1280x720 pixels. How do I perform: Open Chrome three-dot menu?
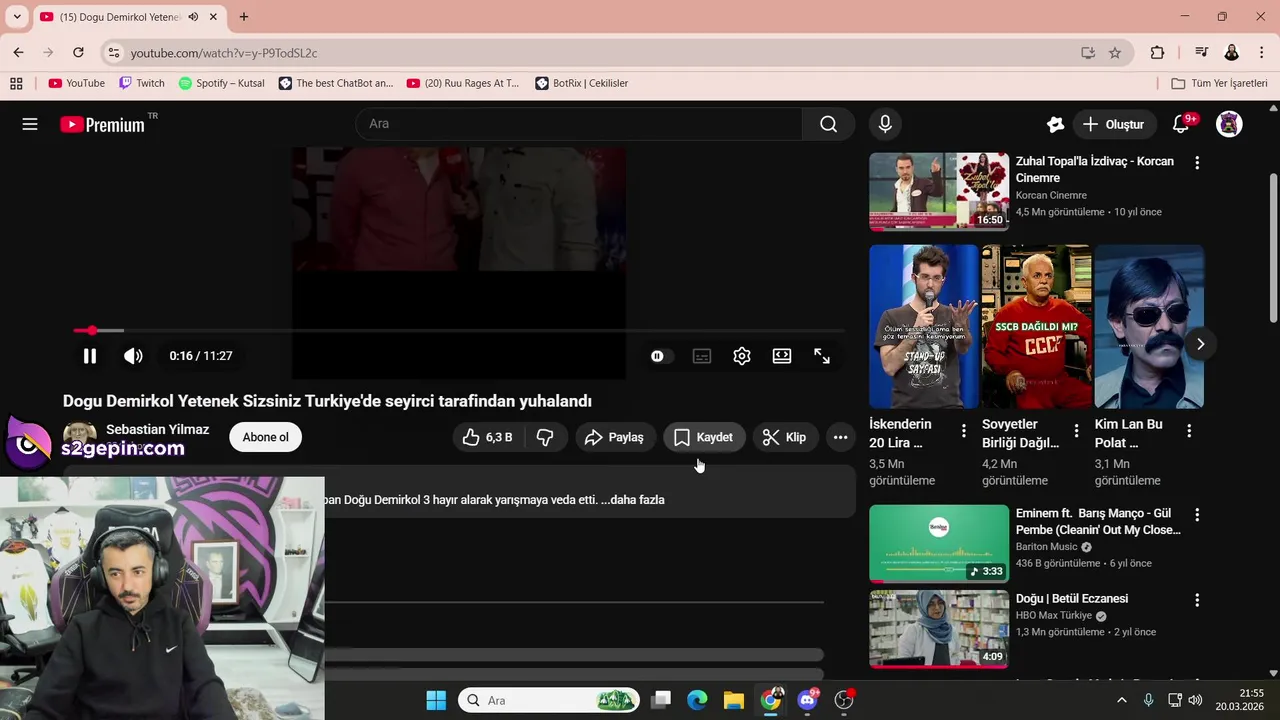coord(1261,53)
